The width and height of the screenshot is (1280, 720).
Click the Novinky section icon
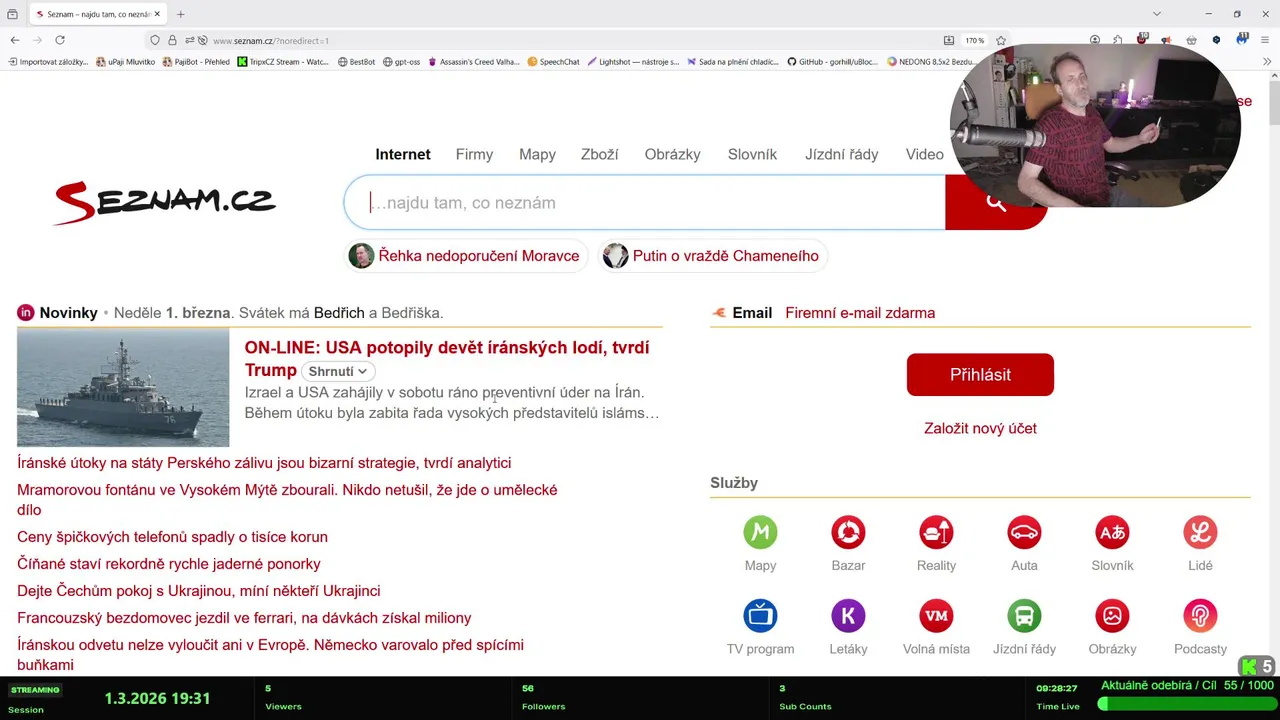coord(25,313)
